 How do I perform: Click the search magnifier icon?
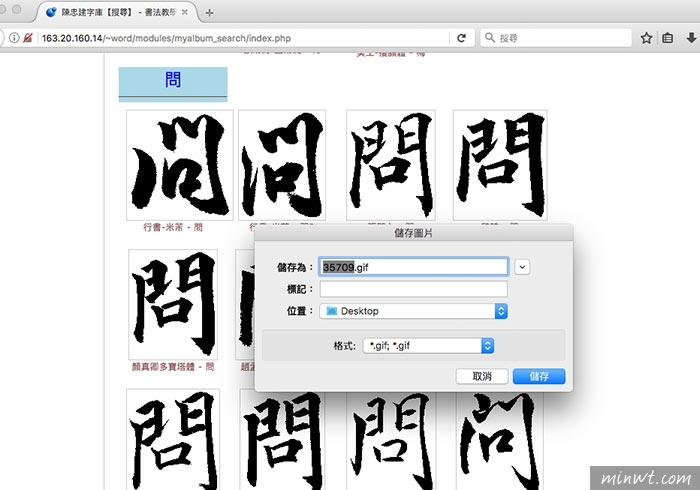pos(490,38)
